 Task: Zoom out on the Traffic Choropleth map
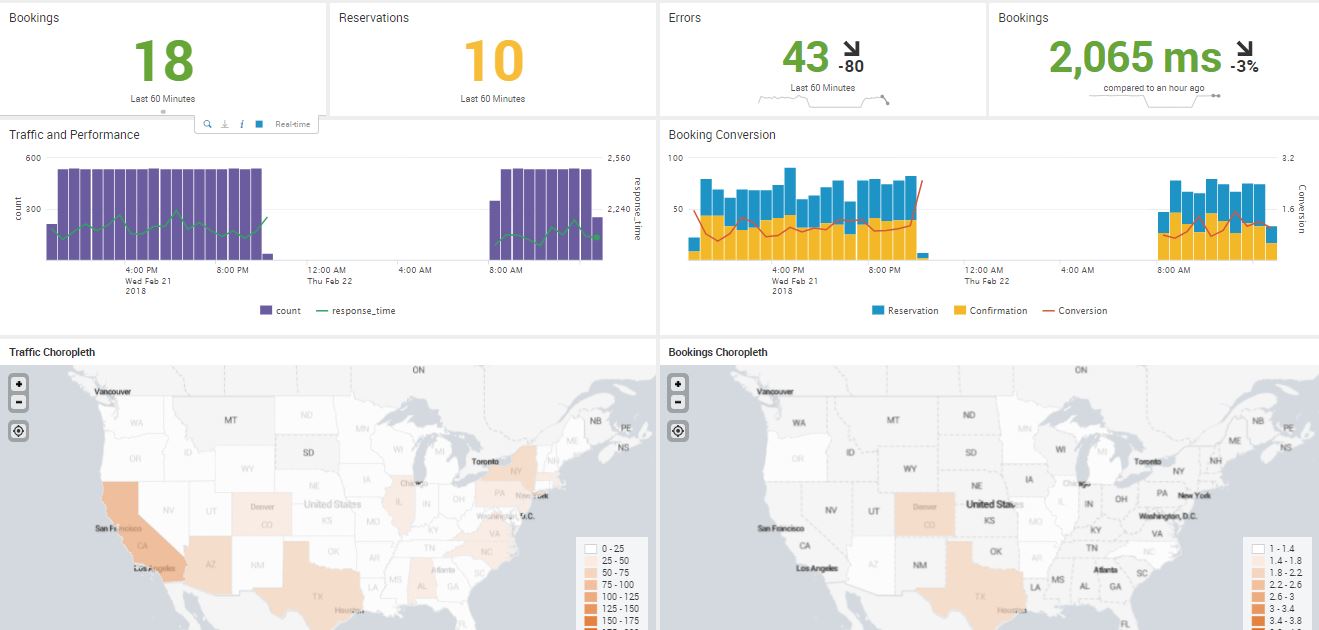coord(18,402)
